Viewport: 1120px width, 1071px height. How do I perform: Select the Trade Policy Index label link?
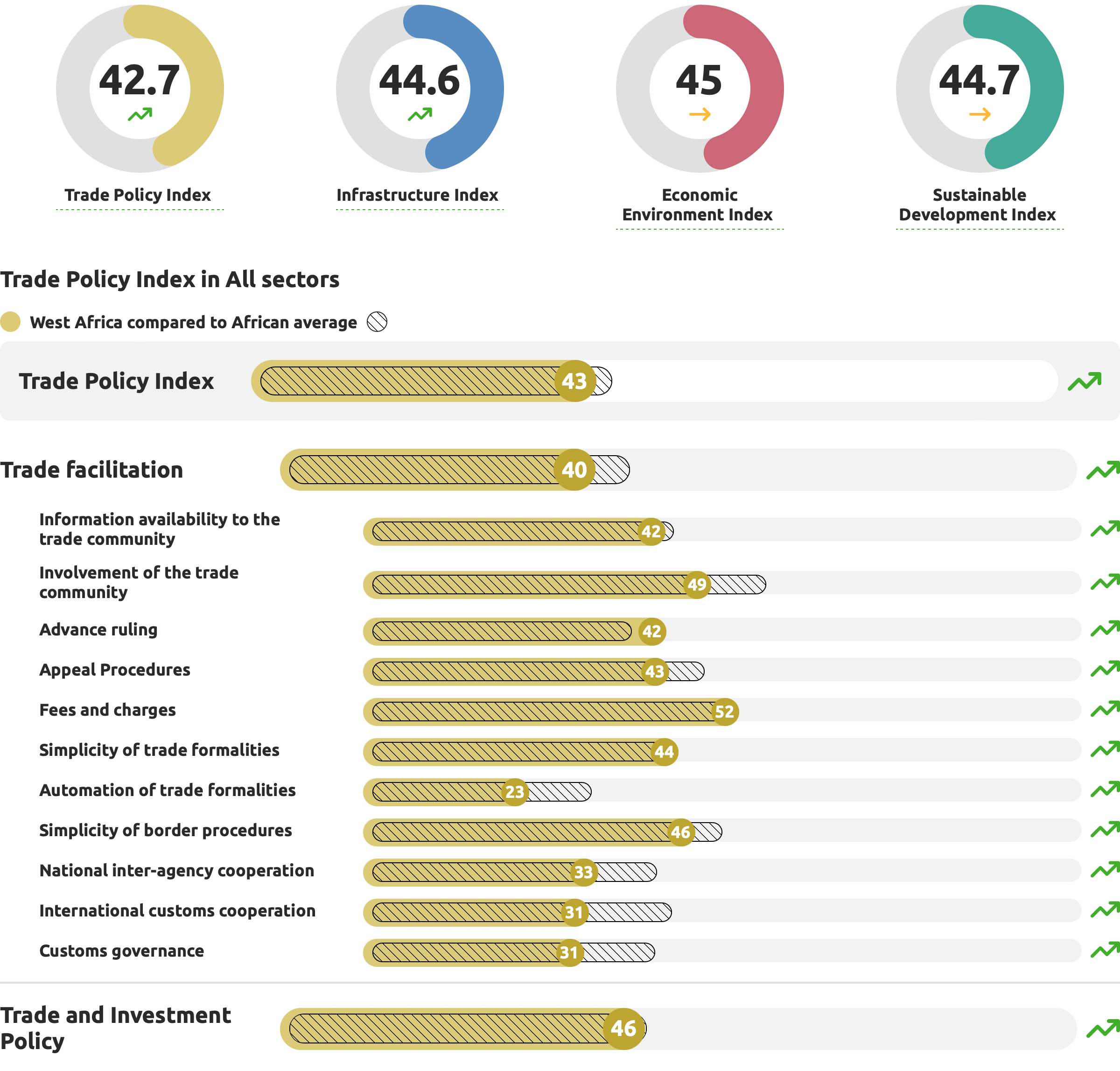[x=138, y=195]
